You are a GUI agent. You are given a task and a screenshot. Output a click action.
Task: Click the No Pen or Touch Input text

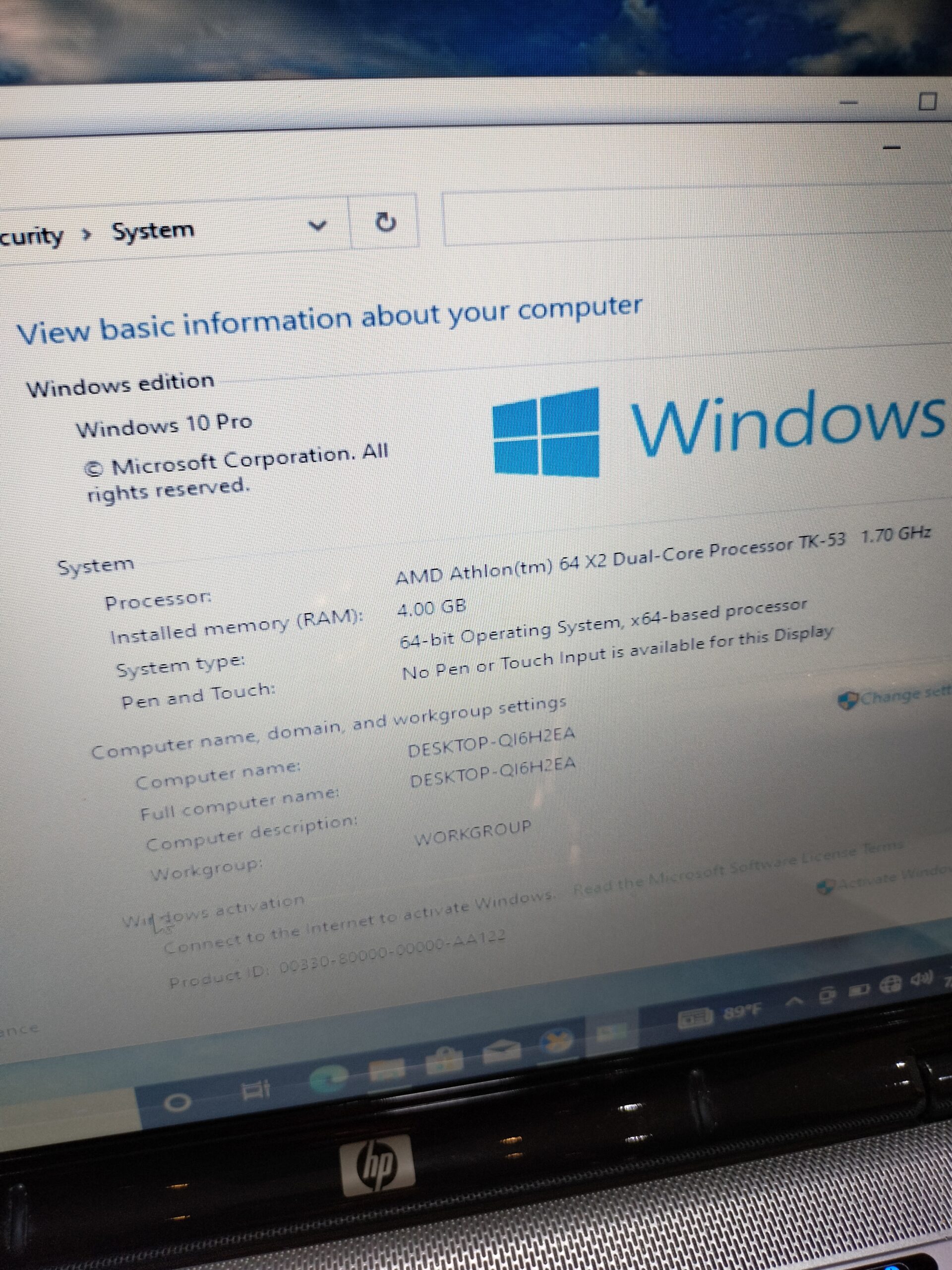[617, 653]
